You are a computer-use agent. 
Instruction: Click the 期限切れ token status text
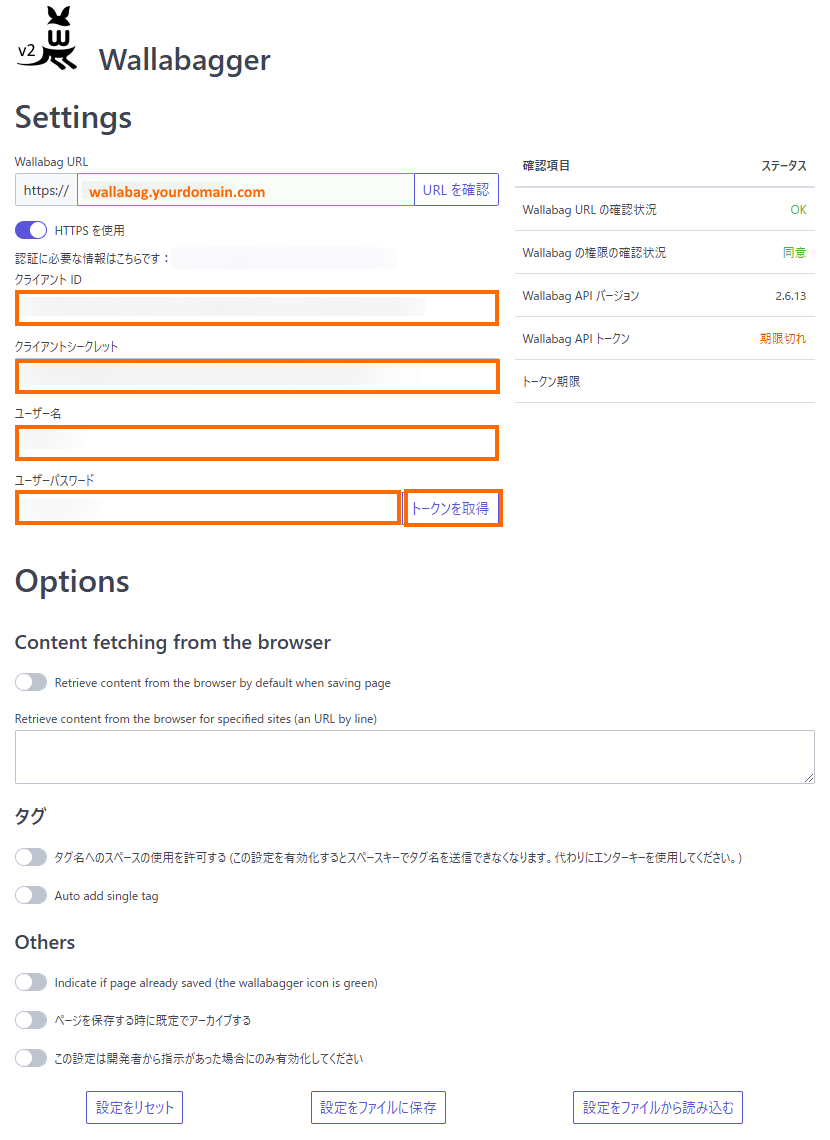pos(783,339)
